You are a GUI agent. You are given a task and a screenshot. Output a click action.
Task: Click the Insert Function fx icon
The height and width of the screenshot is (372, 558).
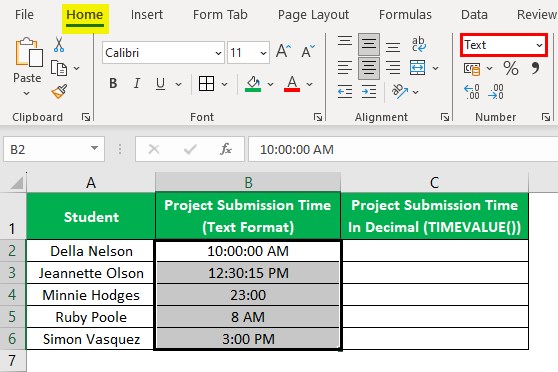point(226,149)
